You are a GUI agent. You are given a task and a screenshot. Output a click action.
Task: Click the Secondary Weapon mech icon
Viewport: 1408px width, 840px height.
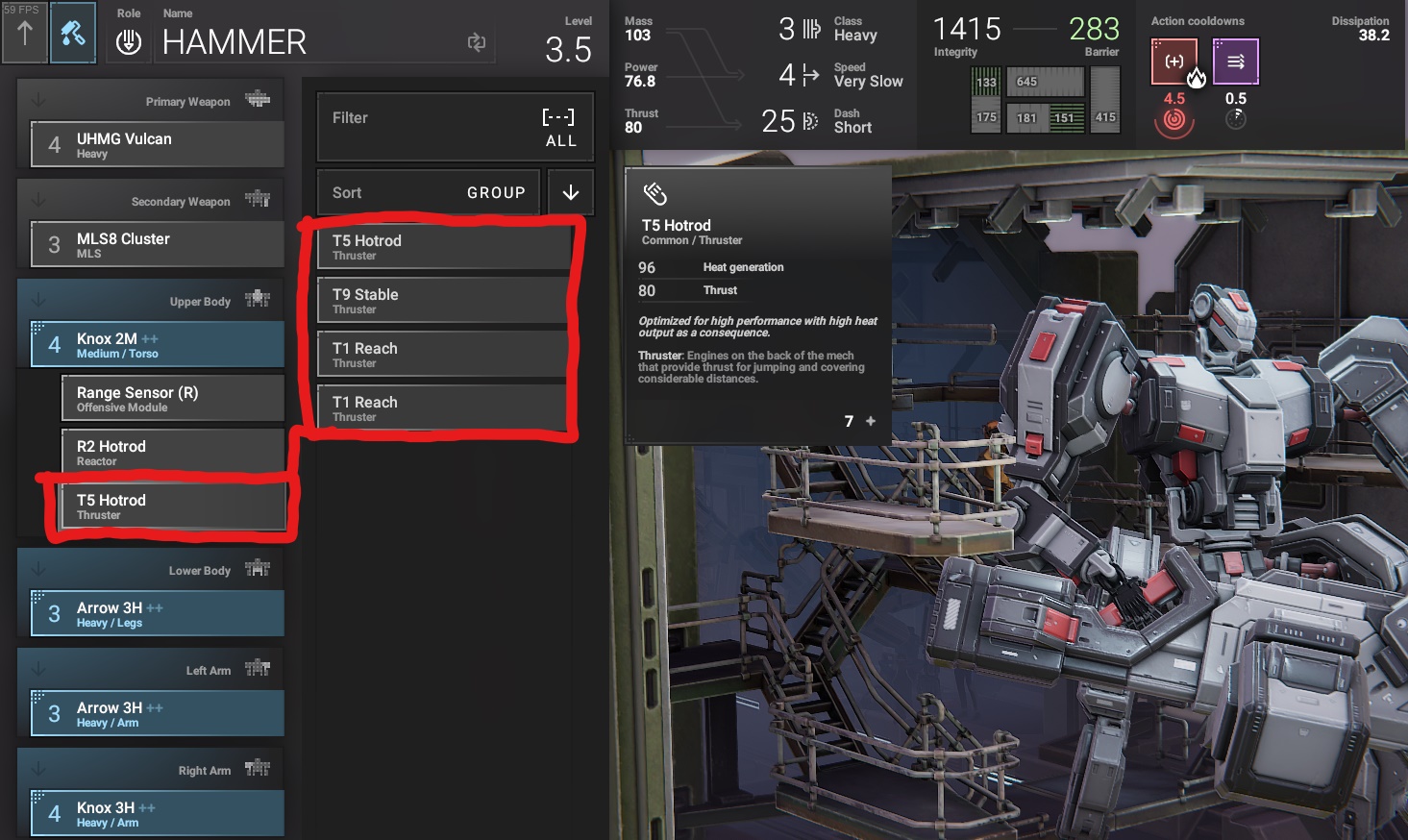tap(258, 199)
